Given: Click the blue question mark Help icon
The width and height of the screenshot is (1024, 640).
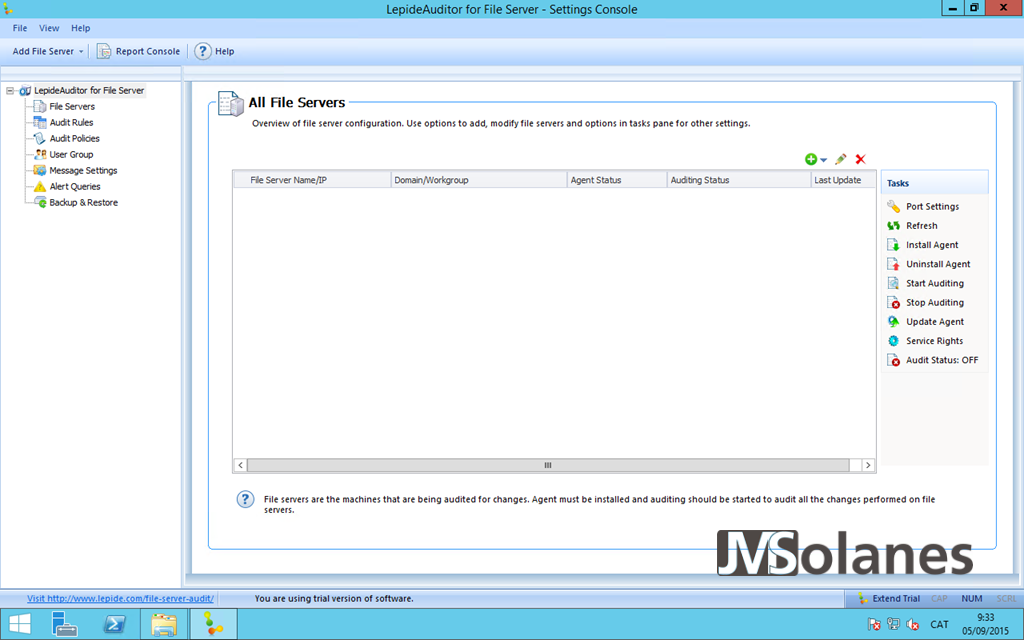Looking at the screenshot, I should pos(202,51).
